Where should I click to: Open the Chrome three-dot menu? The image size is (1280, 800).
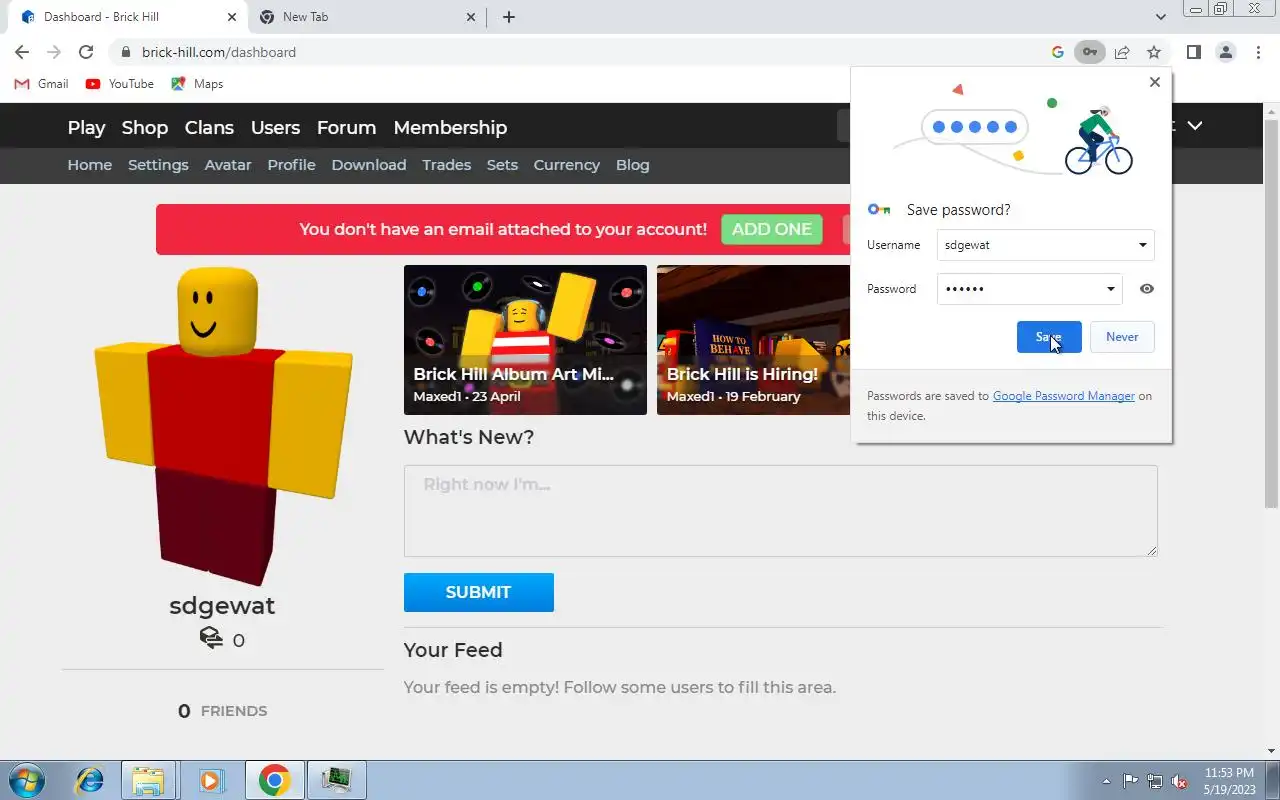pos(1257,52)
